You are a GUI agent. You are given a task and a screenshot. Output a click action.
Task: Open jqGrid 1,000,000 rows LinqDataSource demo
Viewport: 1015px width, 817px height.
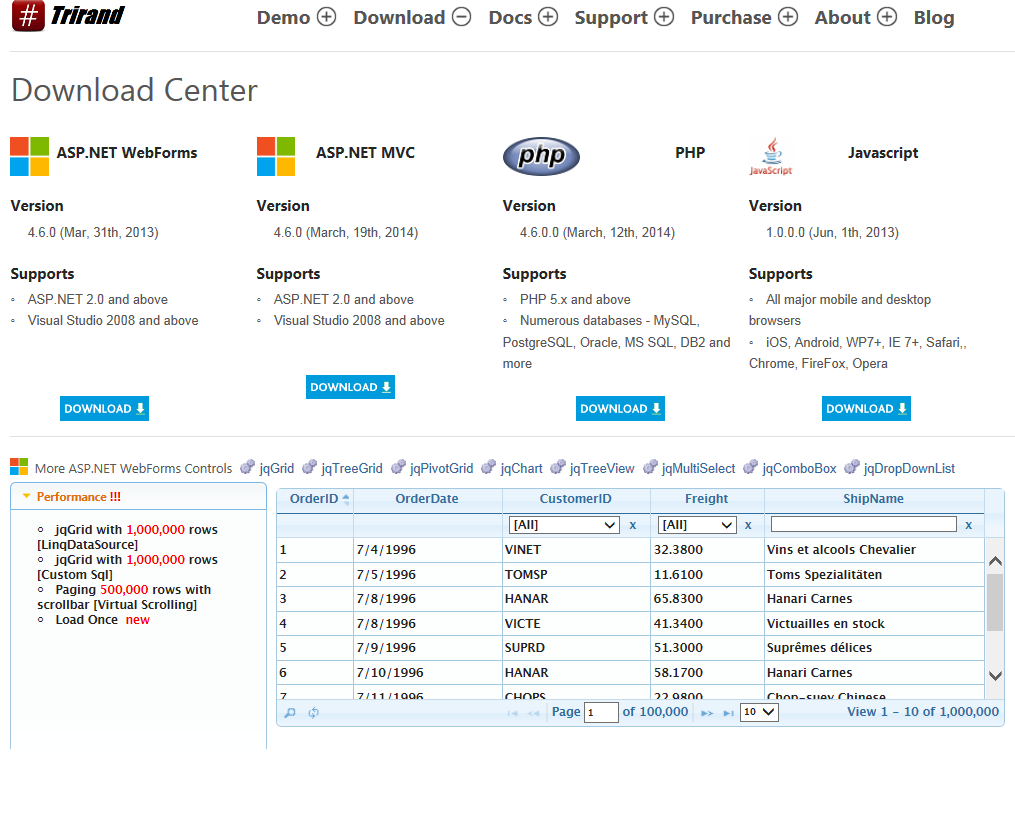(128, 537)
